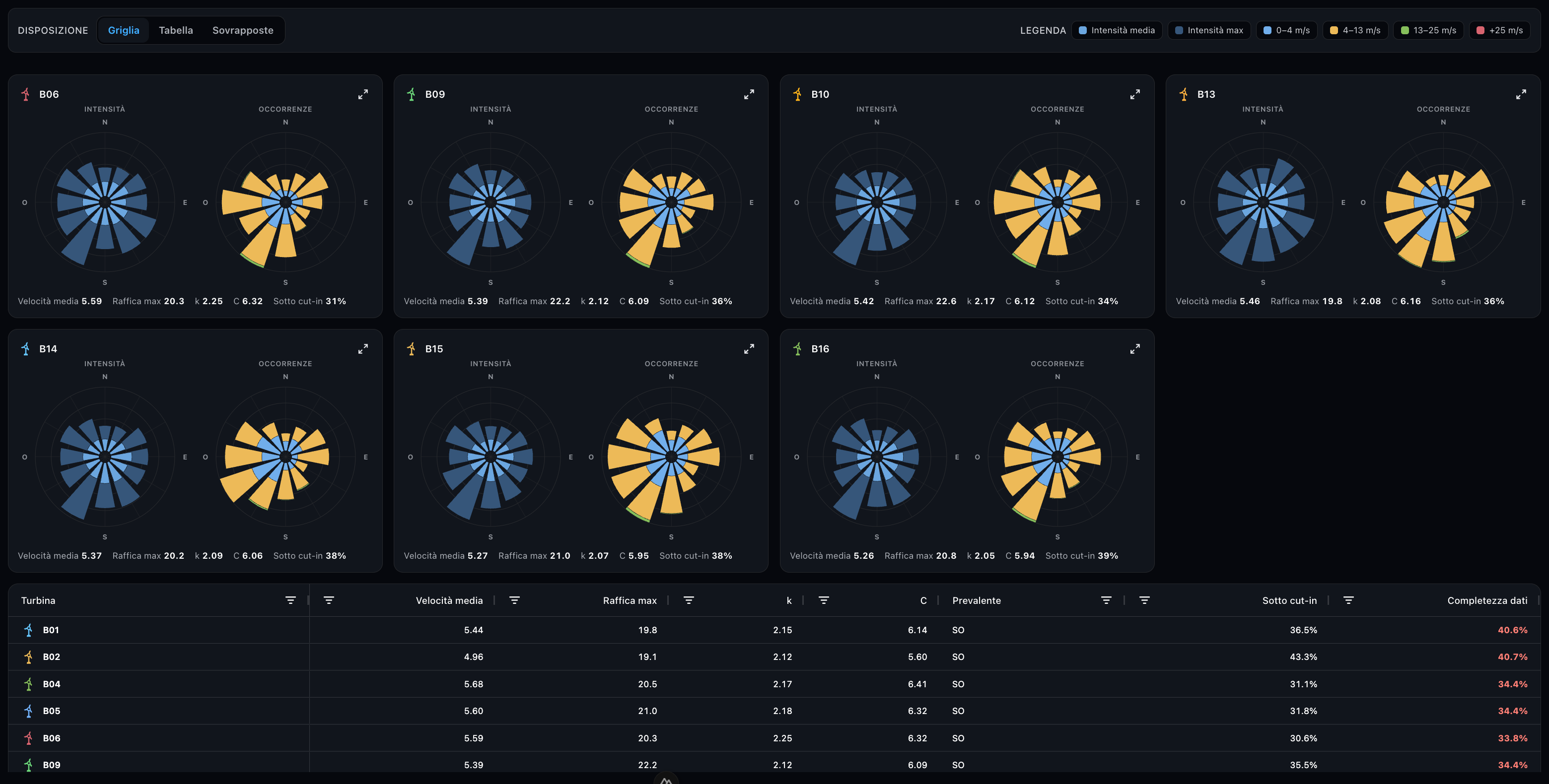Screen dimensions: 1549x784
Task: Toggle 0–4 m/s legend item
Action: (x=1287, y=31)
